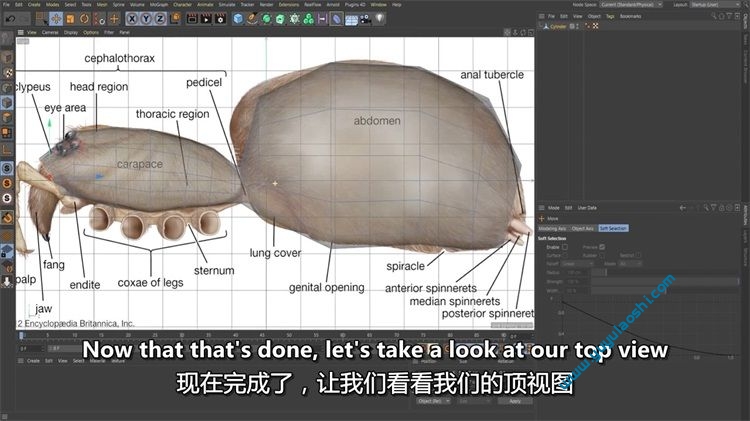Switch to Modeling Axis tab
Screen dimensions: 750x421
point(552,229)
